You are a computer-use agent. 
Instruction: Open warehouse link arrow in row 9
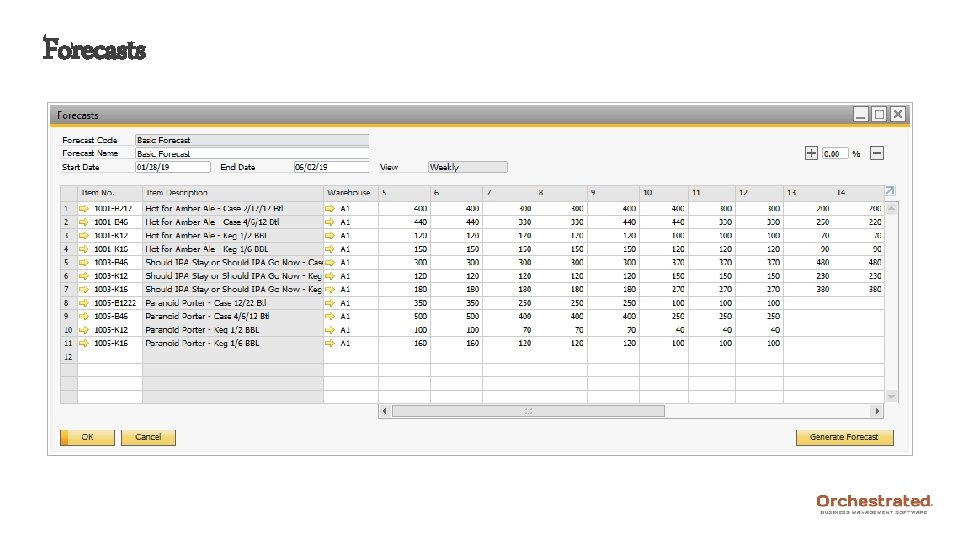[x=330, y=317]
